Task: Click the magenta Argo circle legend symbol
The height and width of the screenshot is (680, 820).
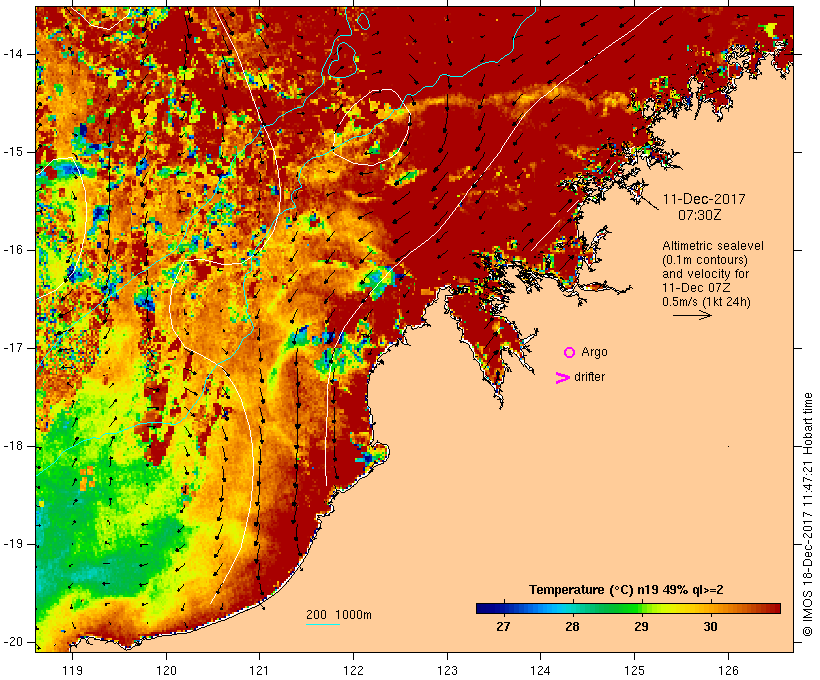Action: point(570,353)
